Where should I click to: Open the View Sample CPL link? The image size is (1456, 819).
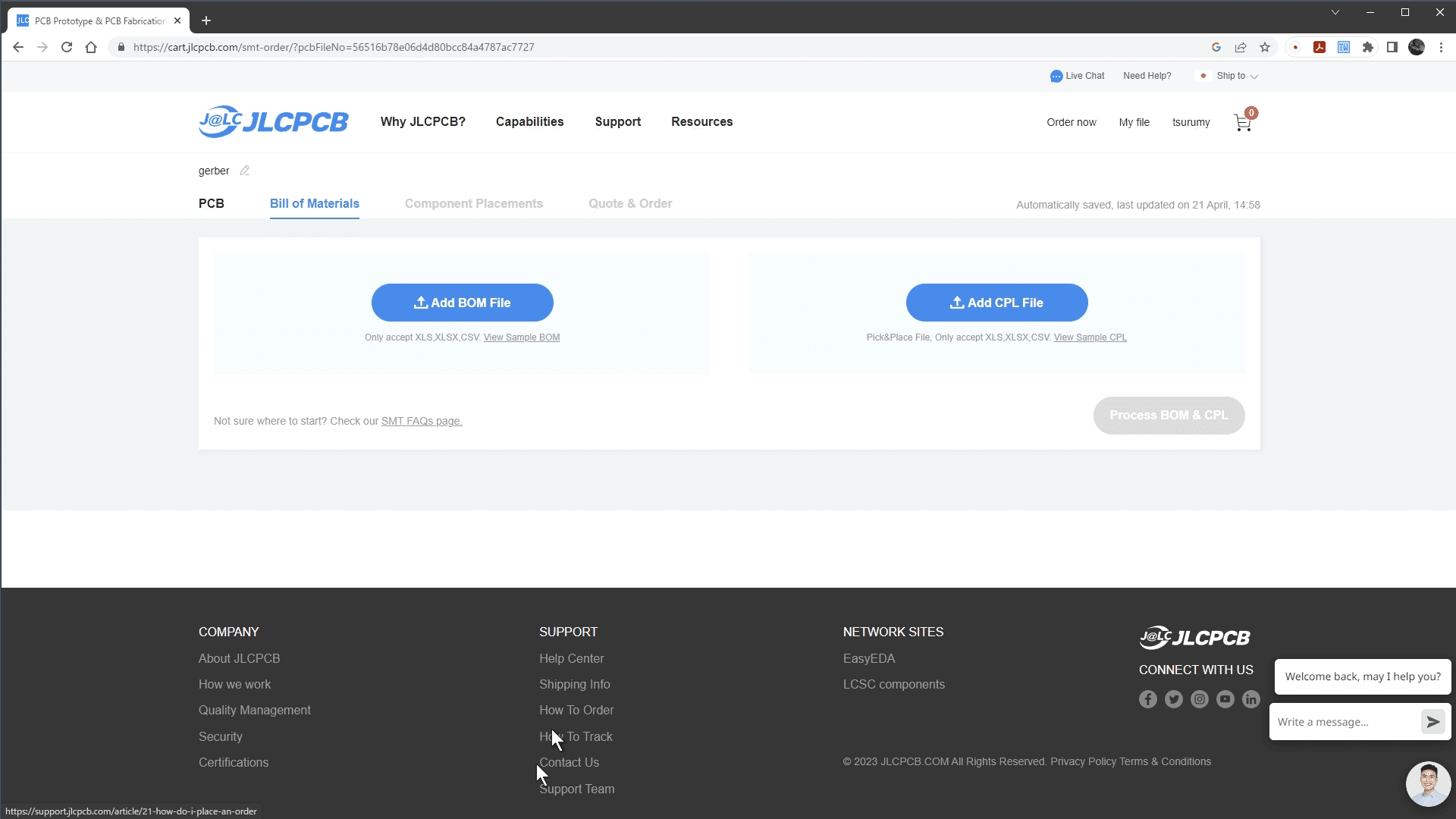tap(1090, 337)
